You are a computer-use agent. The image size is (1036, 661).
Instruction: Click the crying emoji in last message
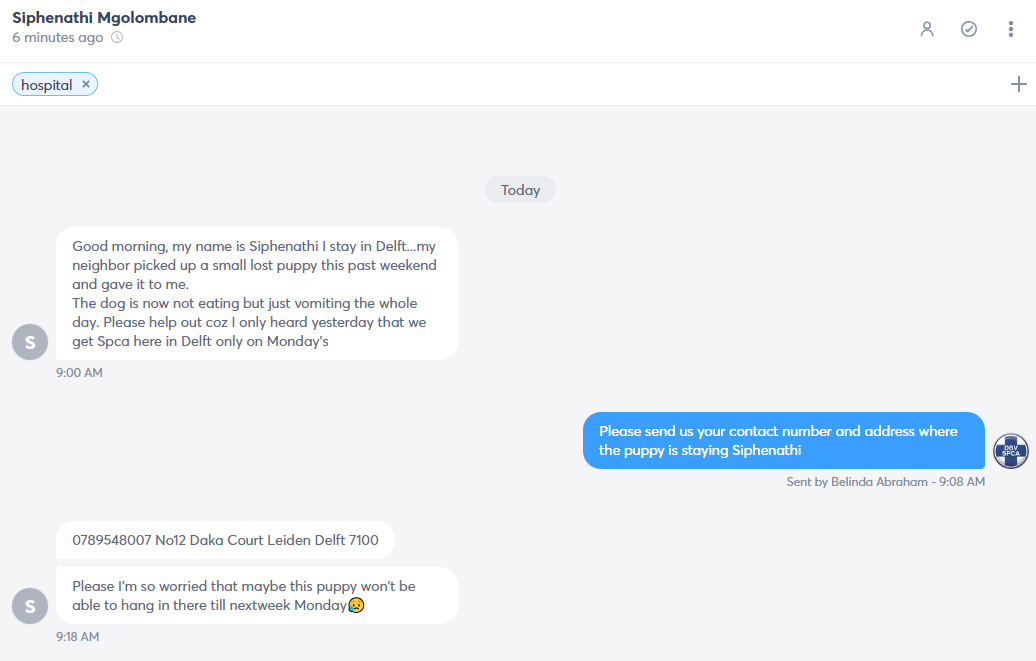(356, 605)
